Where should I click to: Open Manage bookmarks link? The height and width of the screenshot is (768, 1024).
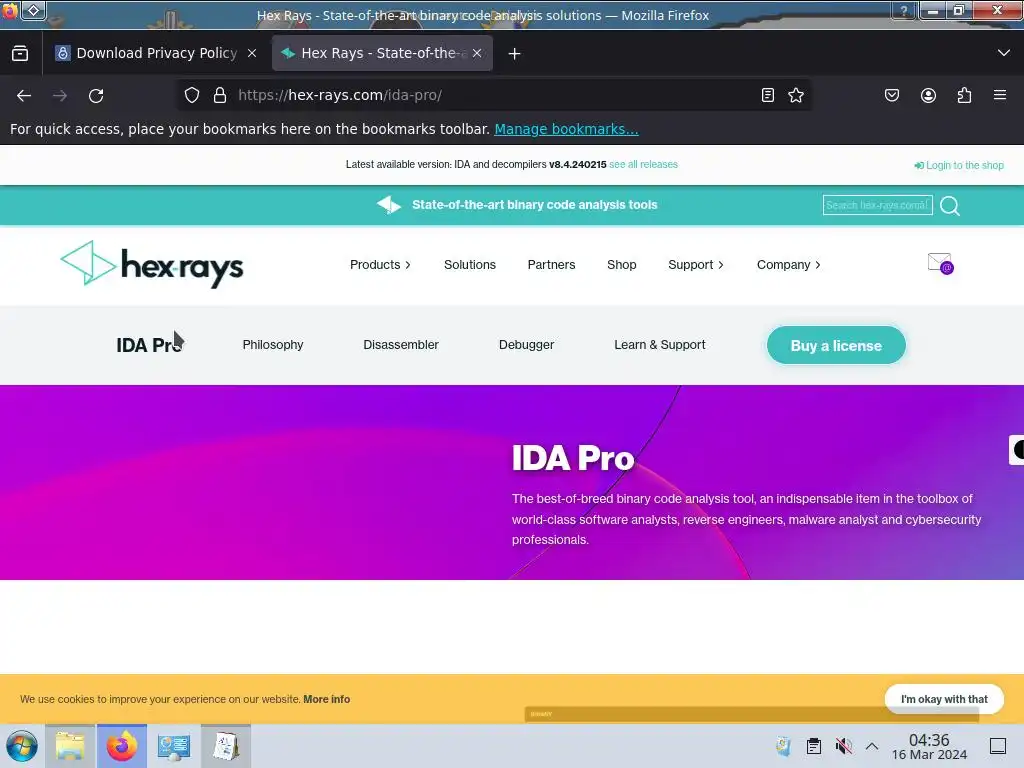566,129
